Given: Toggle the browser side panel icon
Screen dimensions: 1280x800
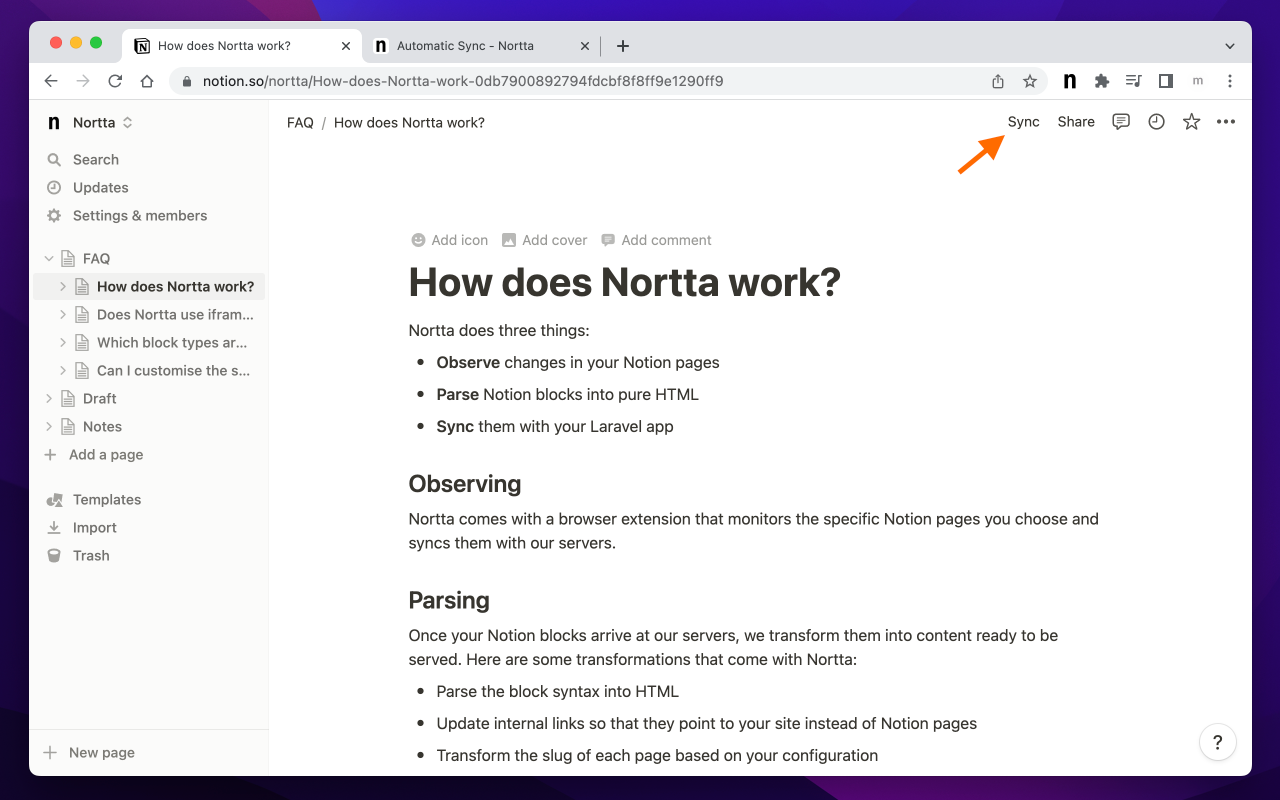Looking at the screenshot, I should pyautogui.click(x=1165, y=81).
